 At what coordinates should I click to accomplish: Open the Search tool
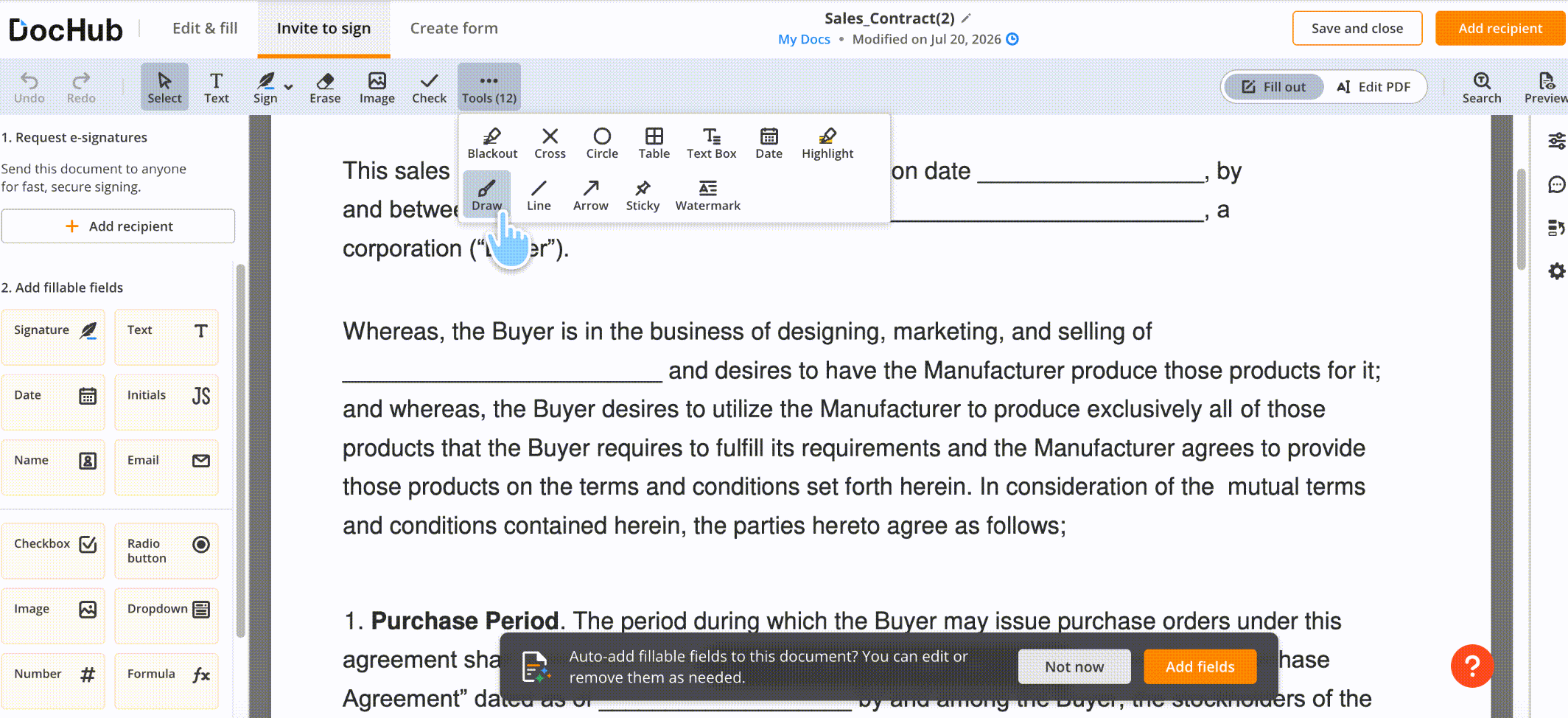point(1481,87)
